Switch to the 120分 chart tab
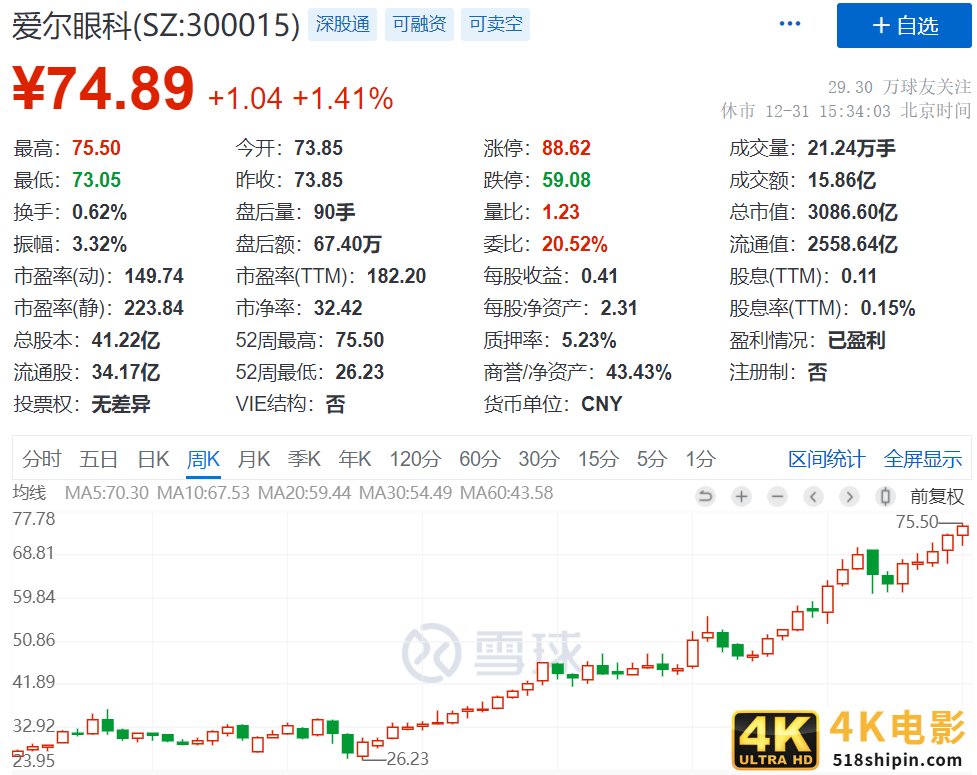977x775 pixels. 416,459
